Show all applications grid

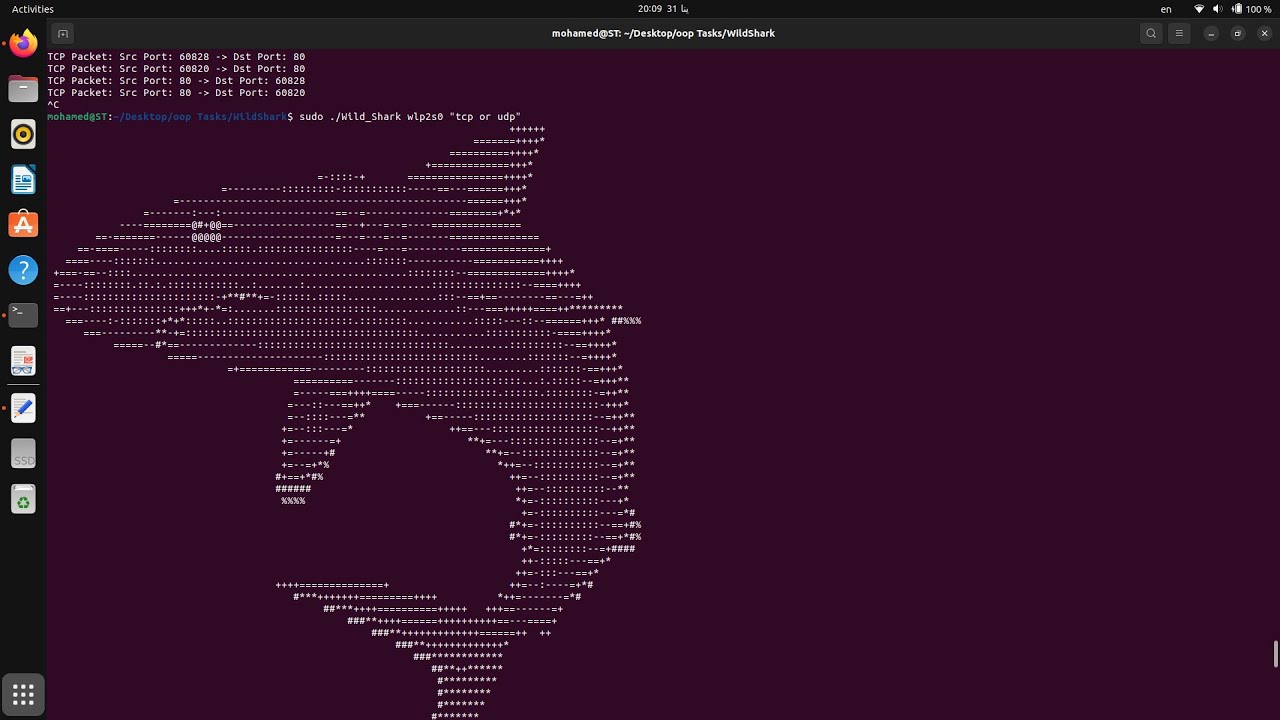click(x=23, y=693)
